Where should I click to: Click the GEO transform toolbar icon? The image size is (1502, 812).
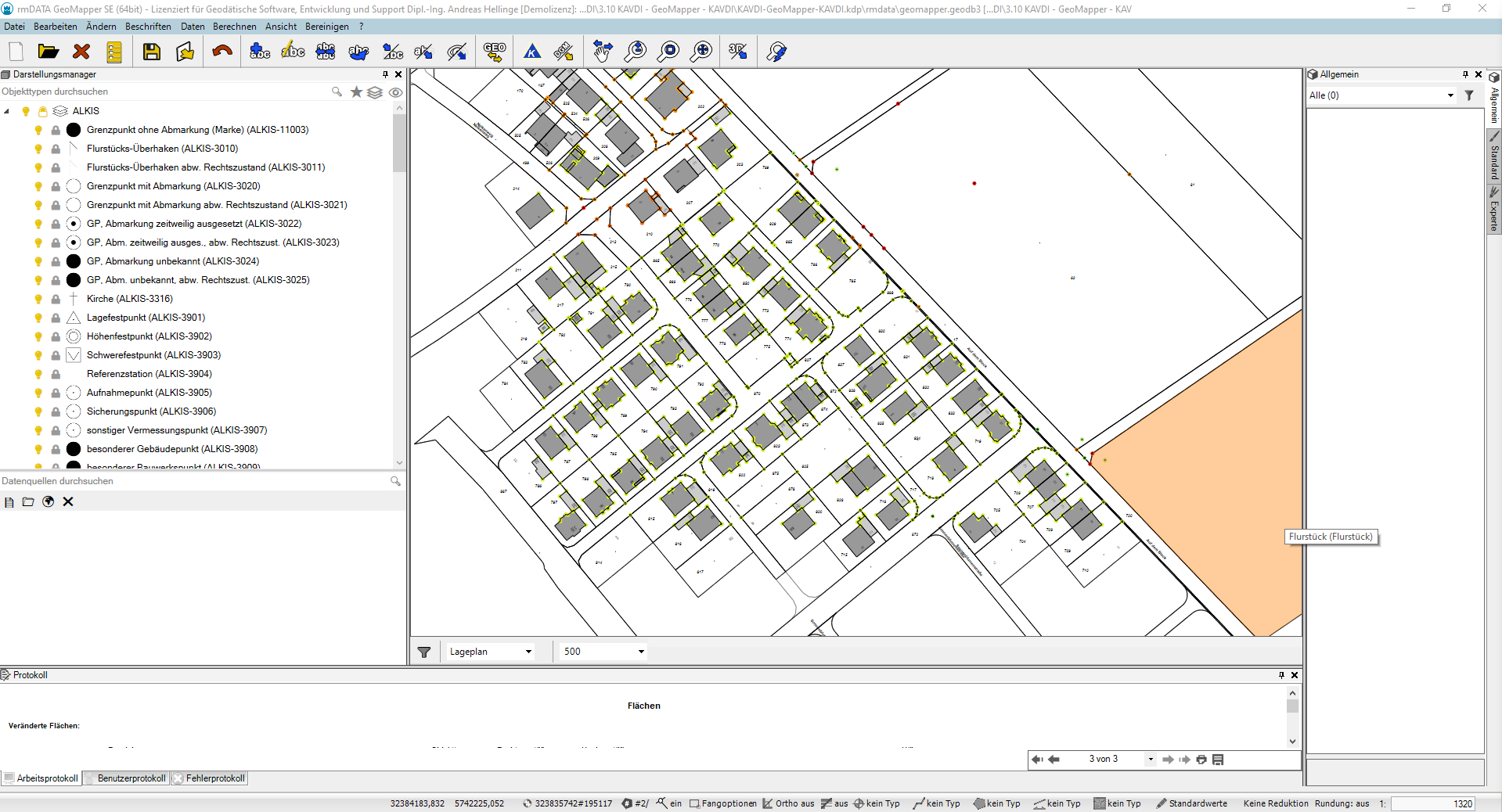click(x=495, y=52)
